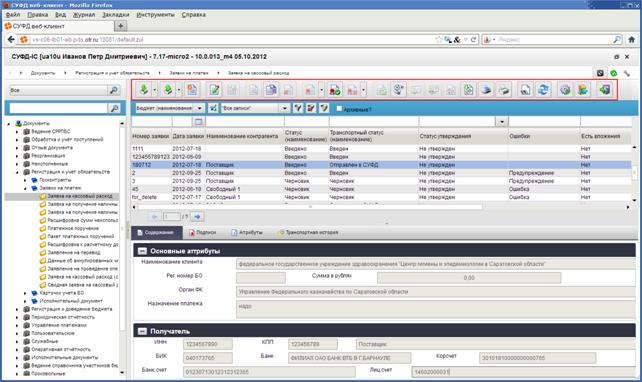Click the printer toolbar icon
642x382 pixels.
tap(504, 90)
